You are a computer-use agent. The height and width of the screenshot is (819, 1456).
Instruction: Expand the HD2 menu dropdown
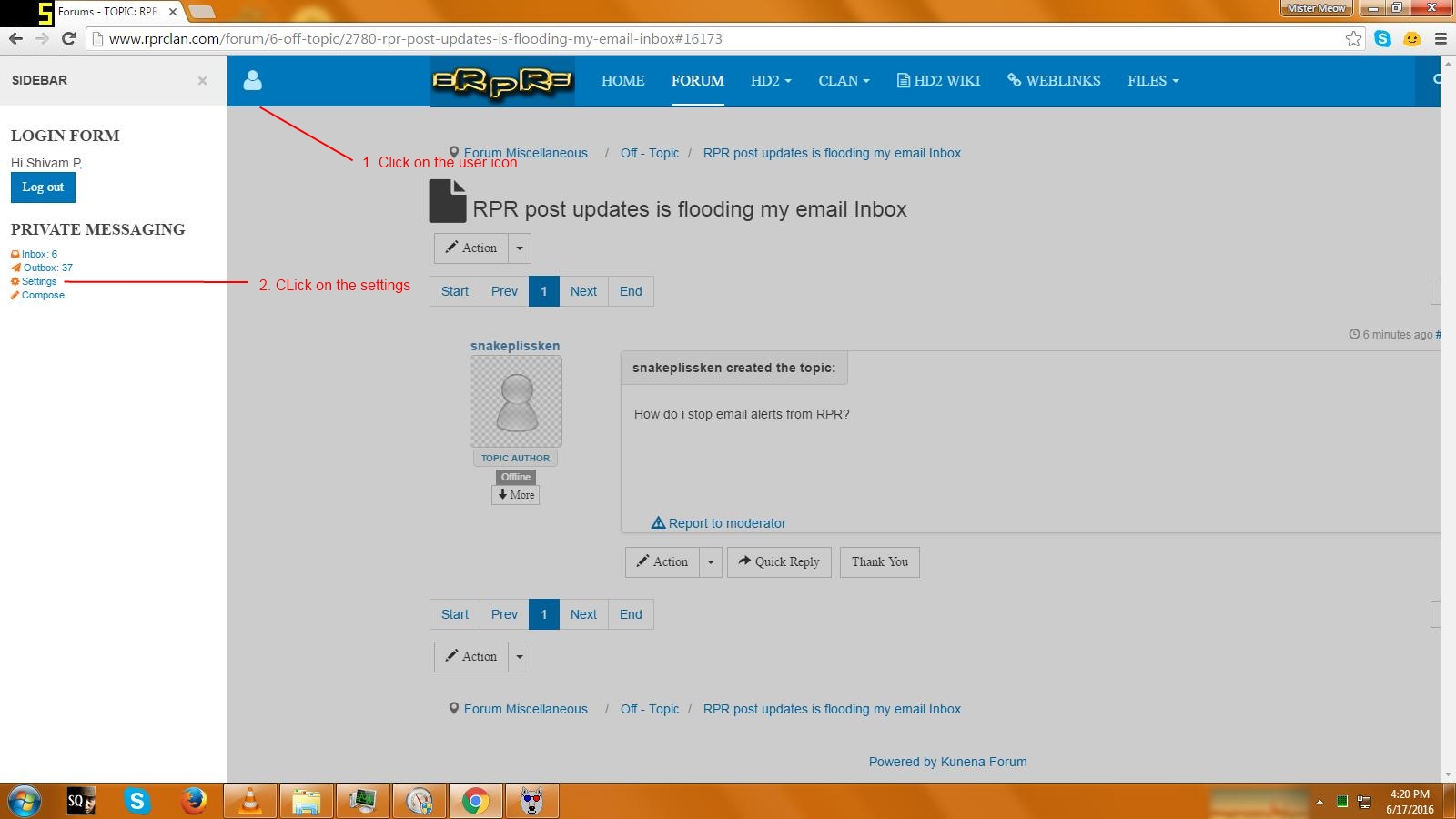[x=770, y=81]
